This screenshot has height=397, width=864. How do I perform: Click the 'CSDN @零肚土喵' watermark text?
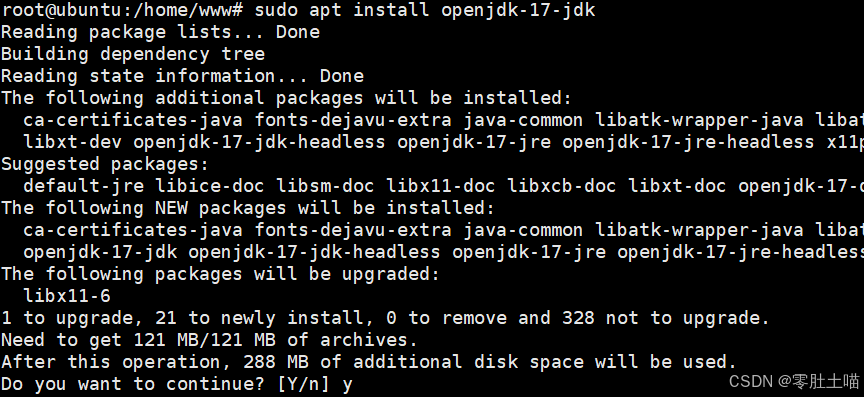pos(794,381)
